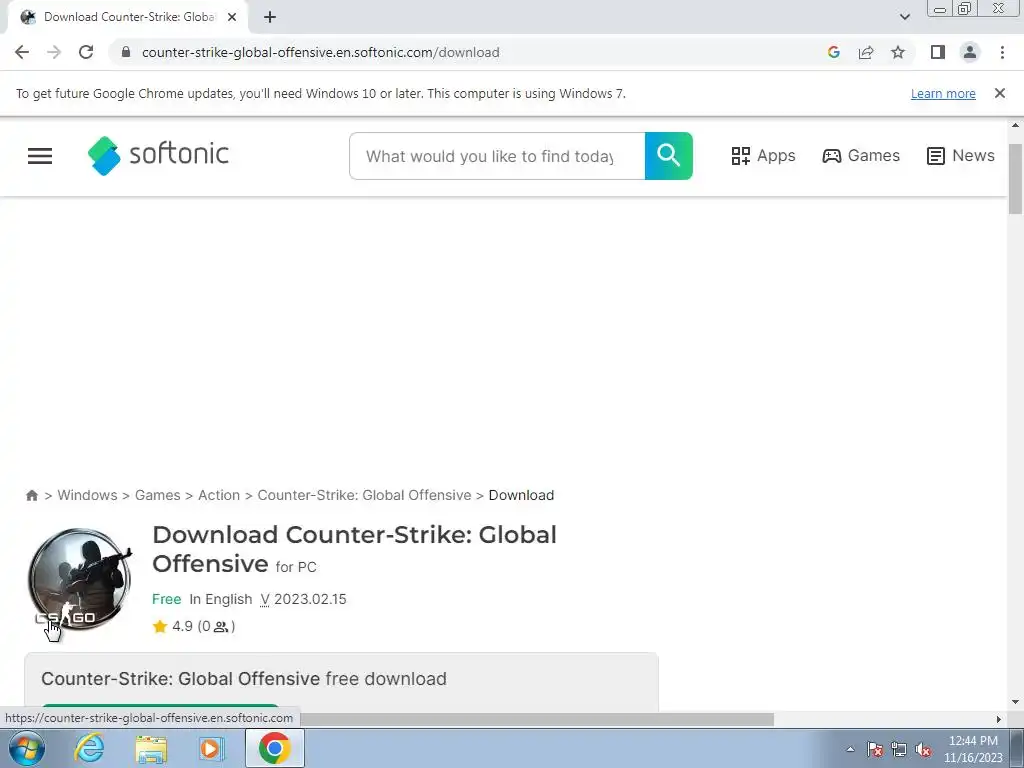Viewport: 1024px width, 768px height.
Task: Click the site lock icon
Action: 126,52
